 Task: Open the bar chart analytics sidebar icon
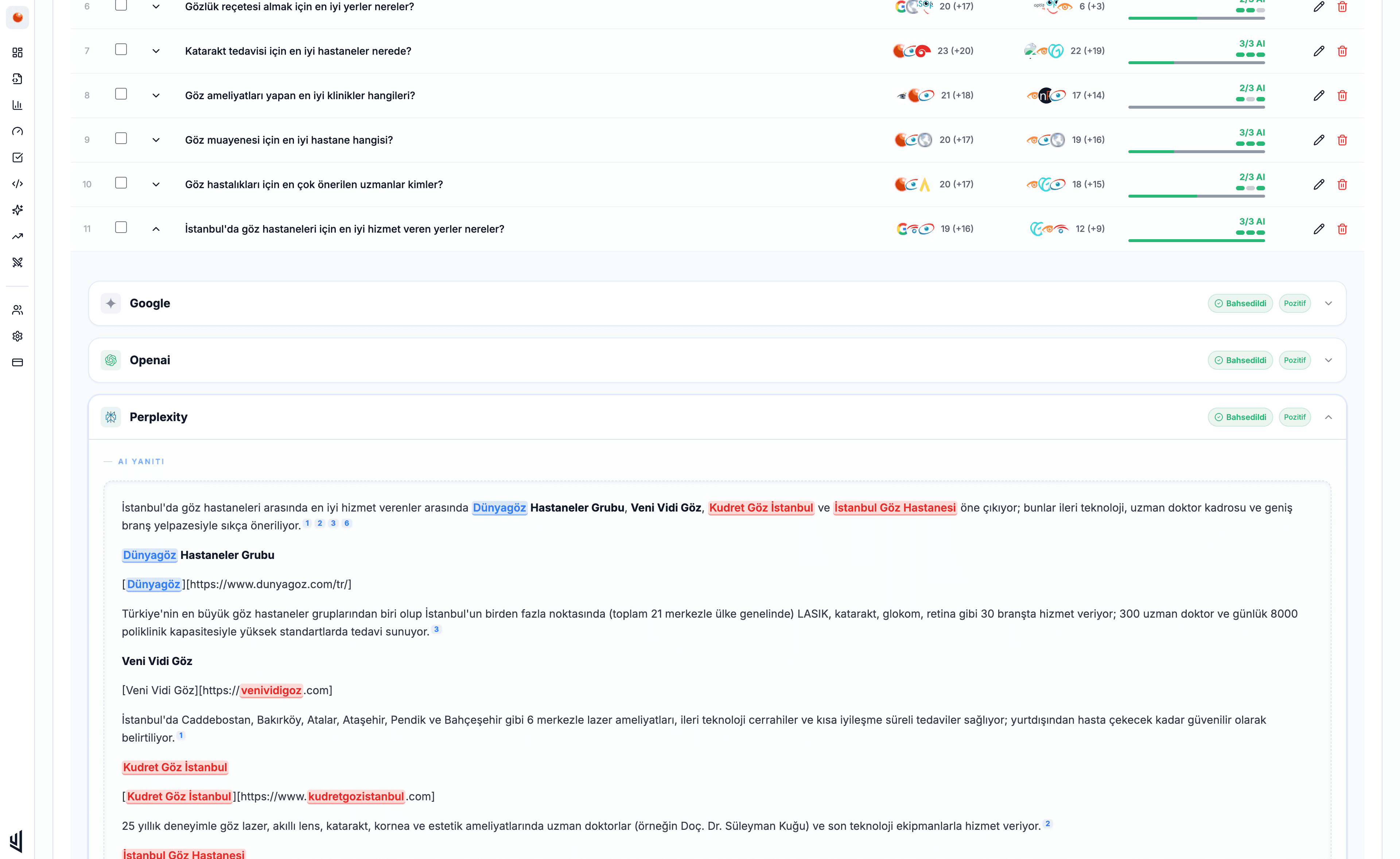17,105
